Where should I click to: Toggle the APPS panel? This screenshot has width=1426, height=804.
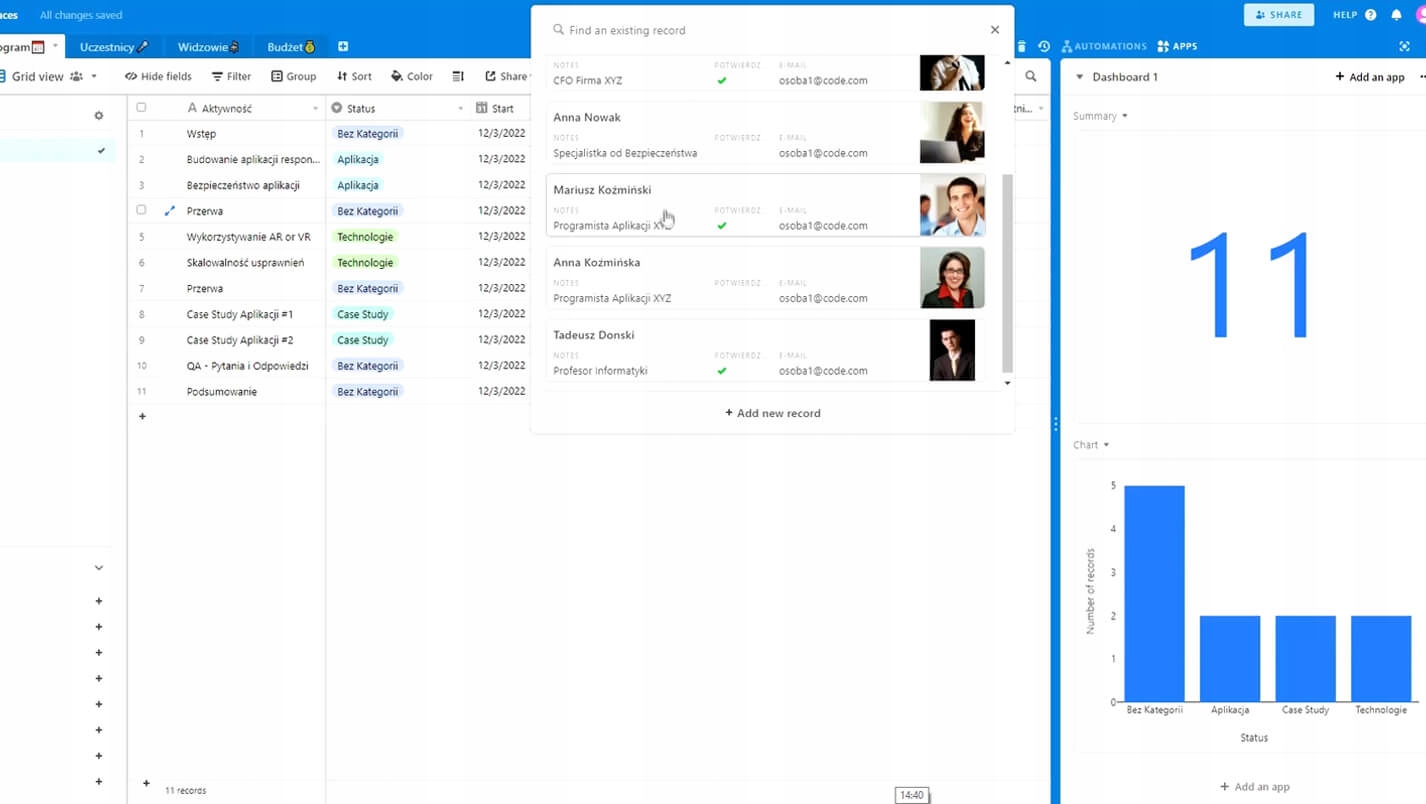pos(1177,47)
